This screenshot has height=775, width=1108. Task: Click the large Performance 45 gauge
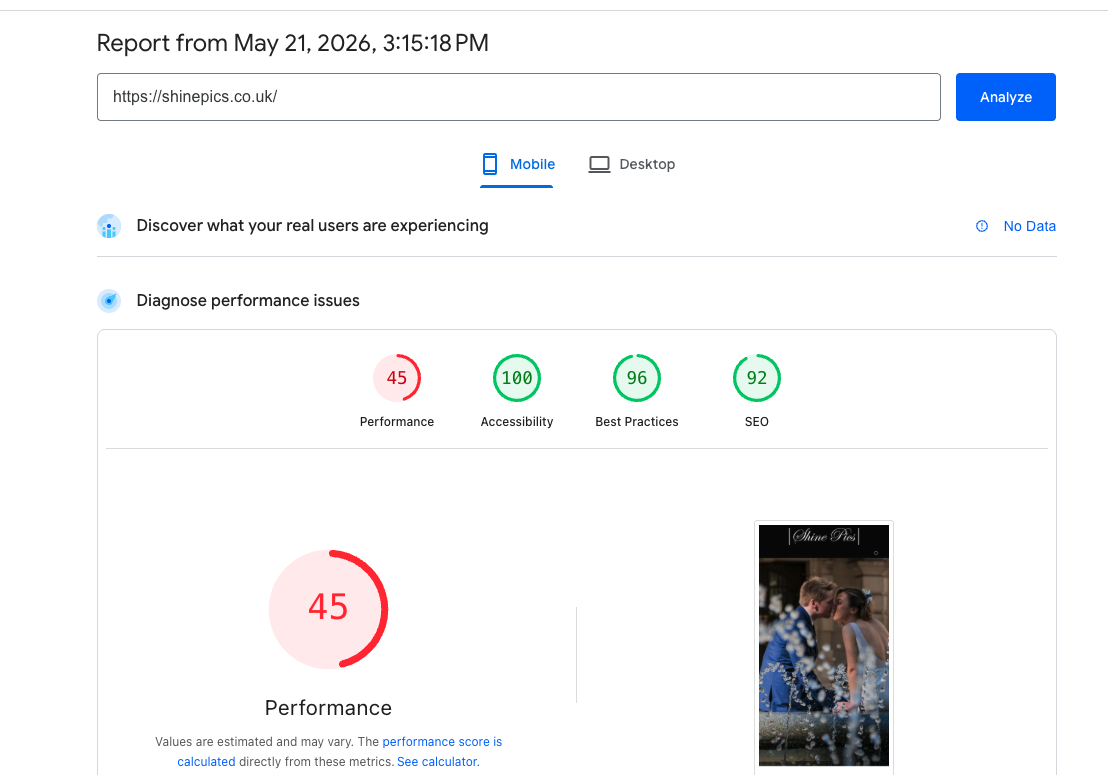(x=329, y=609)
